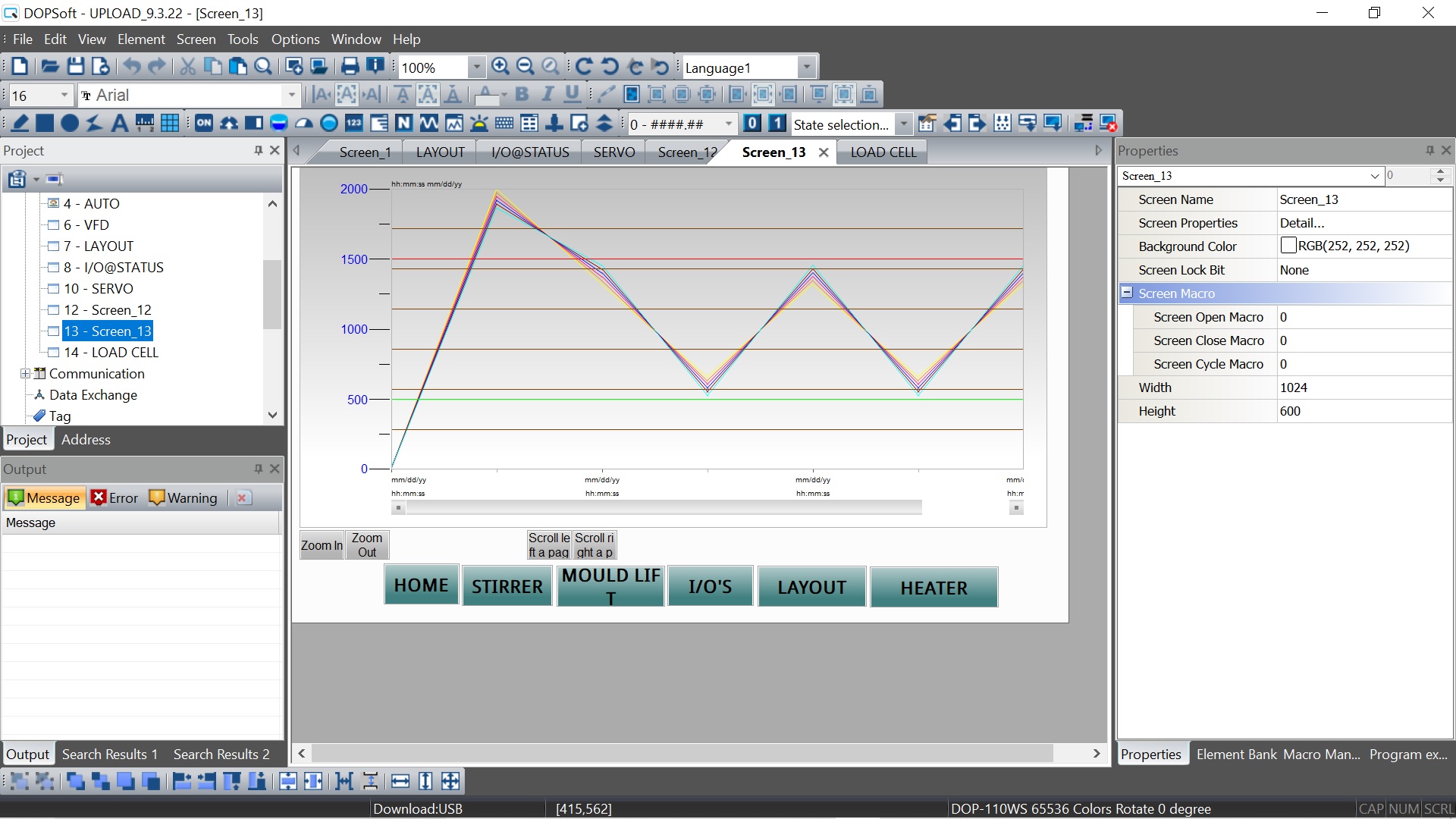Click the alarm light element icon
This screenshot has height=819, width=1456.
479,124
